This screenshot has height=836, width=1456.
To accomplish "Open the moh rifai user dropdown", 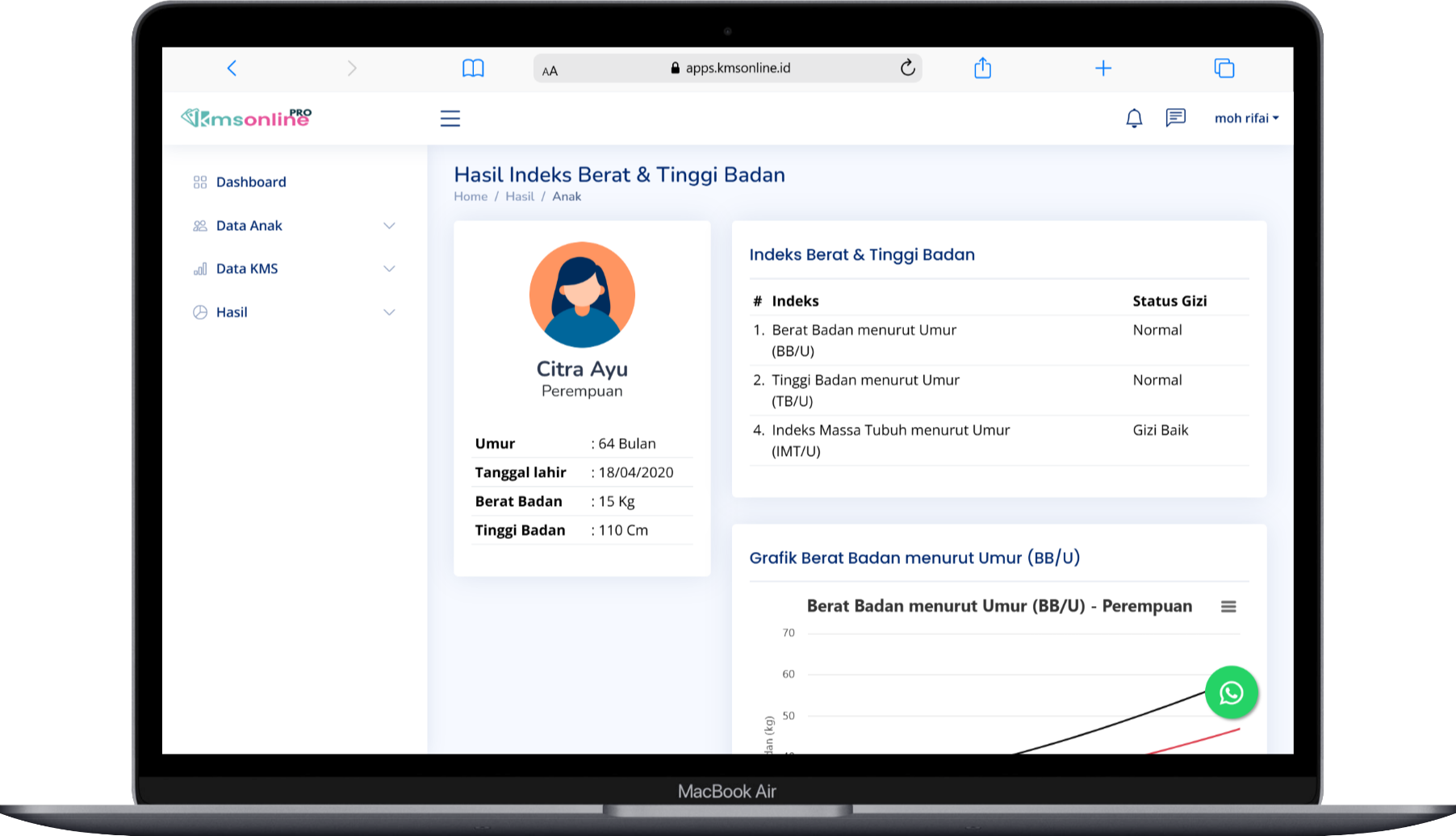I will 1246,119.
